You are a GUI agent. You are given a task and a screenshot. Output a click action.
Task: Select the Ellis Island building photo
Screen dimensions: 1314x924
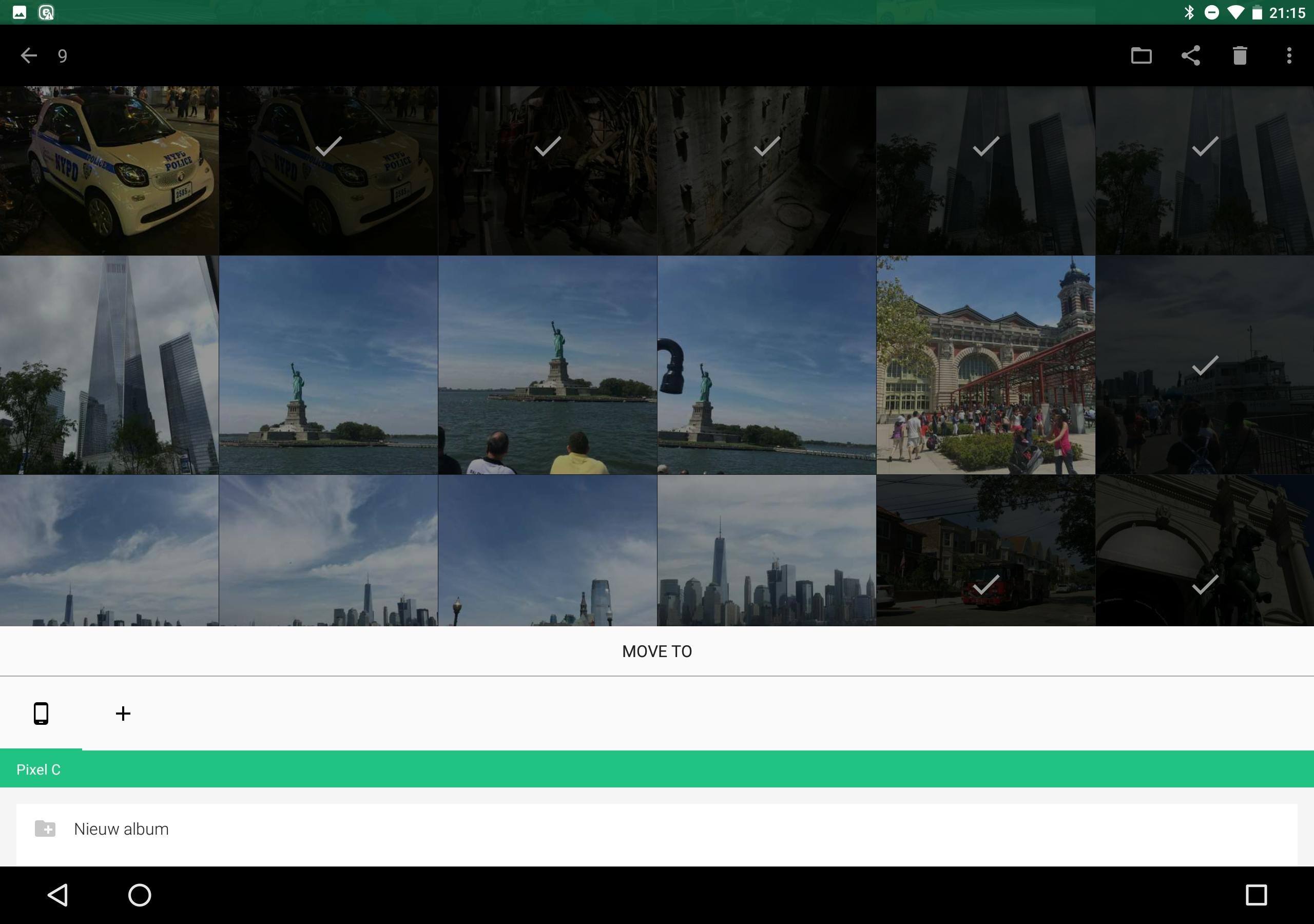[985, 365]
